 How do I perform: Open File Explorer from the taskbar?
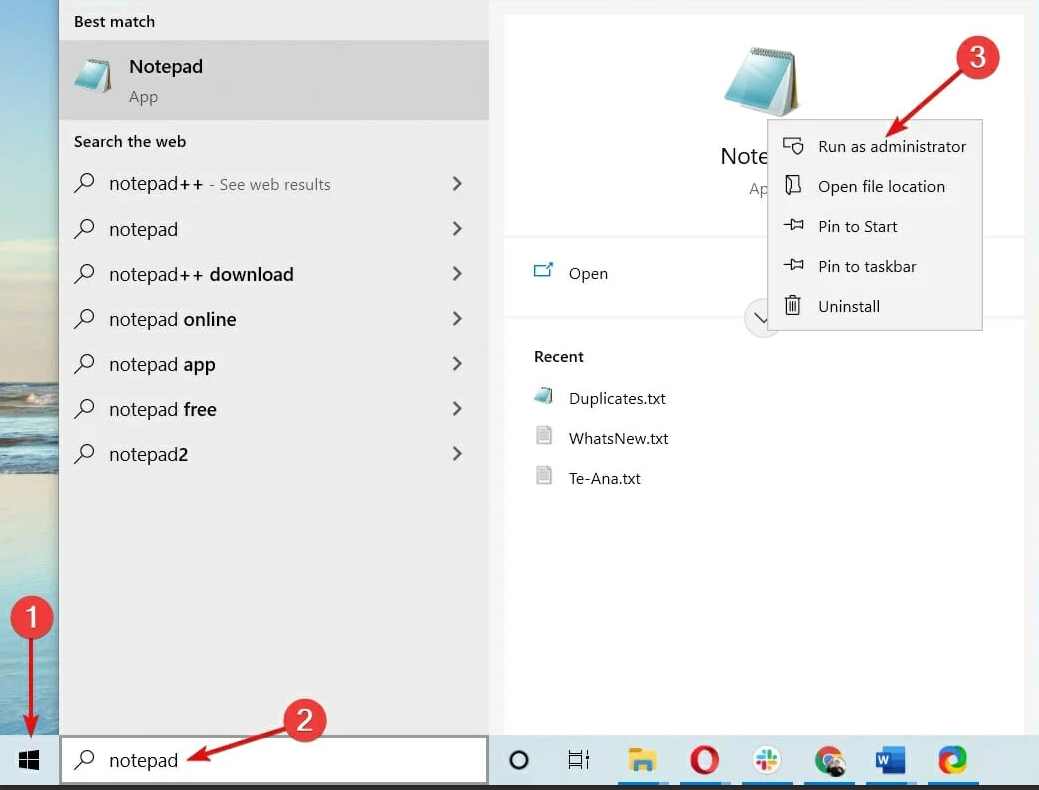point(641,760)
